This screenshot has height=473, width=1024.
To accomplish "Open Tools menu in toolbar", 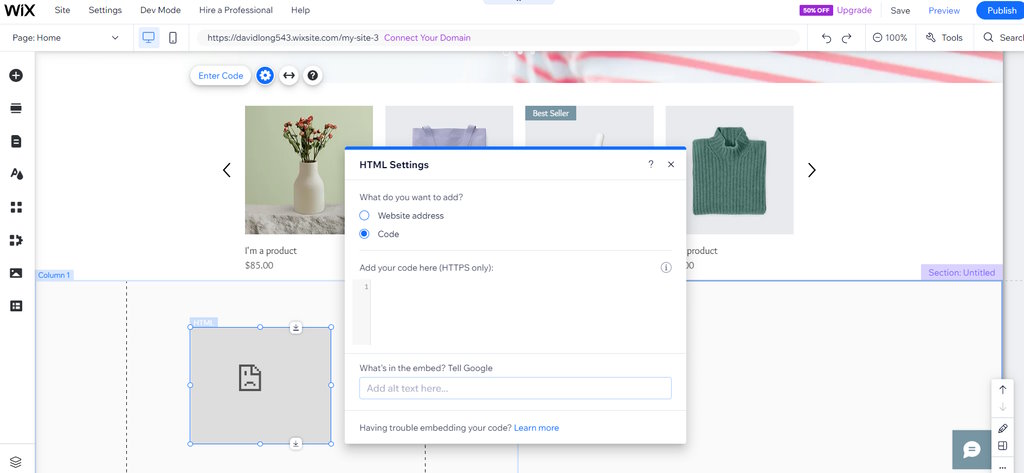I will (x=944, y=38).
